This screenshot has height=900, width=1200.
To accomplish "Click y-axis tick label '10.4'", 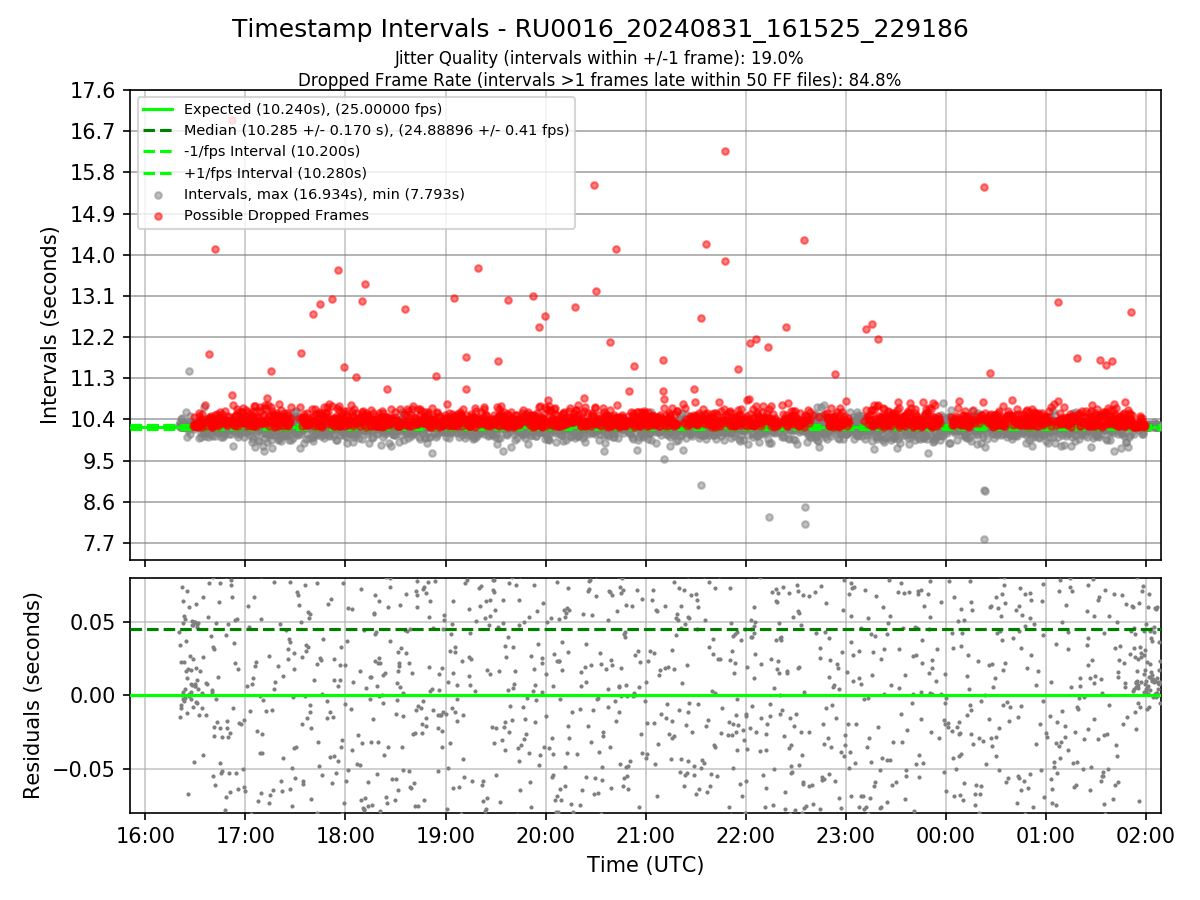I will click(95, 420).
